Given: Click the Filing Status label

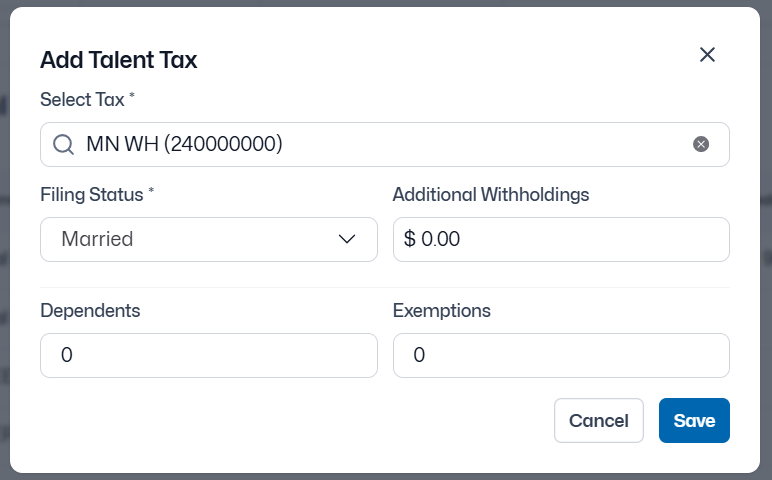Looking at the screenshot, I should tap(92, 195).
